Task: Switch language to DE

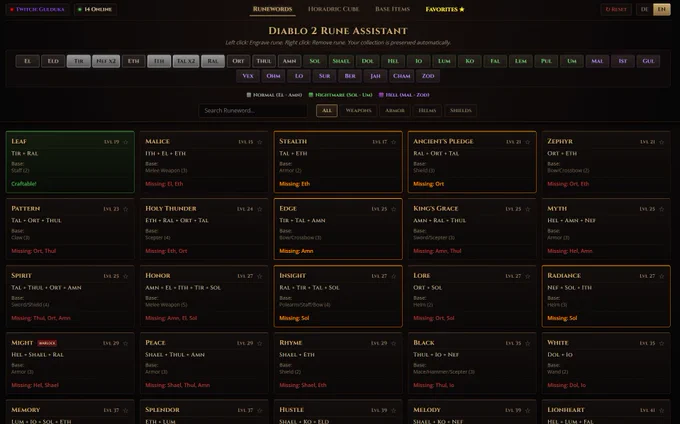Action: click(644, 9)
